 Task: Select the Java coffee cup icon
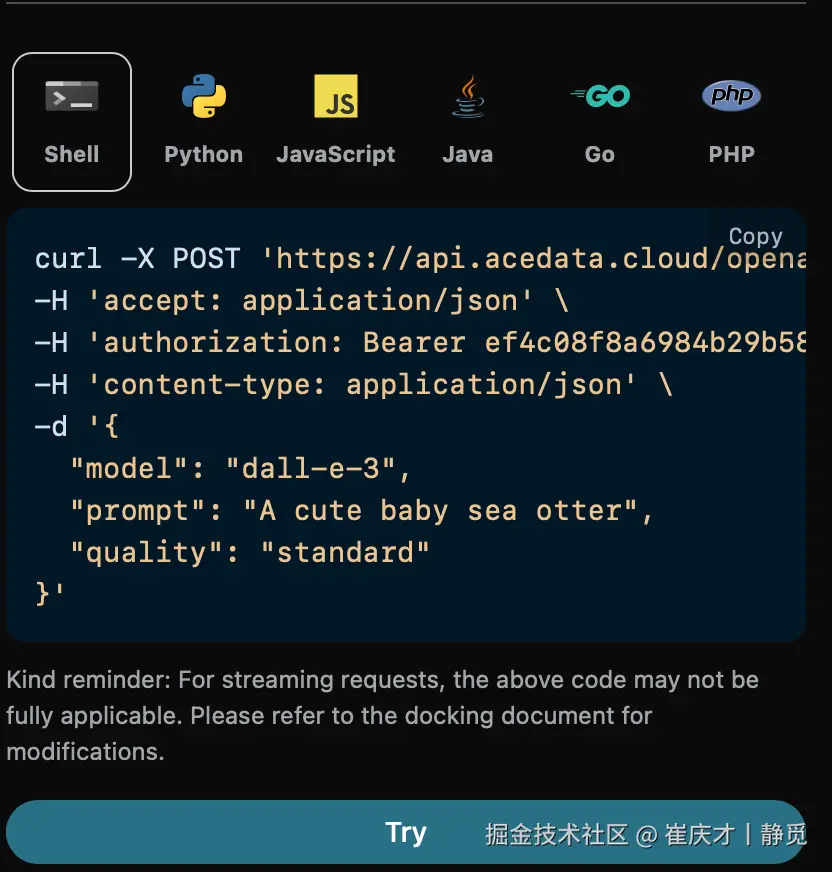pyautogui.click(x=468, y=96)
